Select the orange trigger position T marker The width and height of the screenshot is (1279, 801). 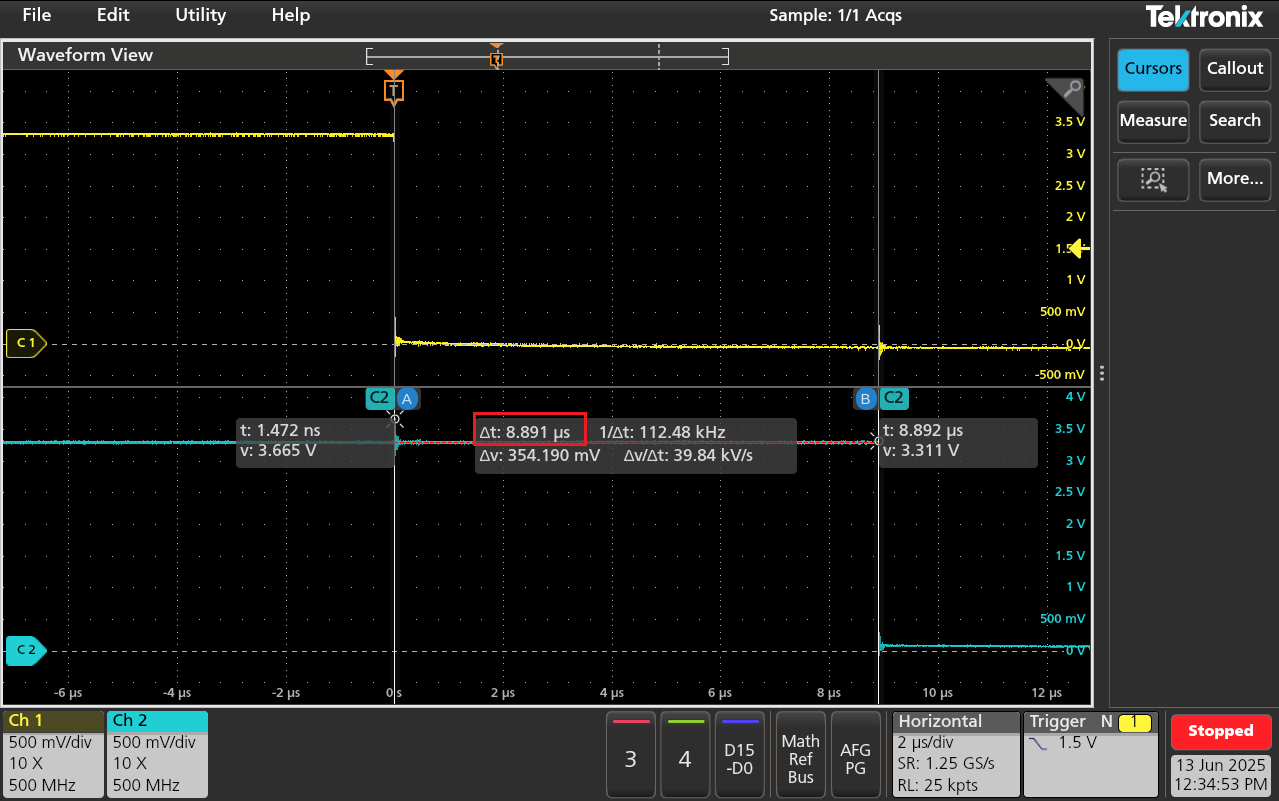tap(394, 91)
